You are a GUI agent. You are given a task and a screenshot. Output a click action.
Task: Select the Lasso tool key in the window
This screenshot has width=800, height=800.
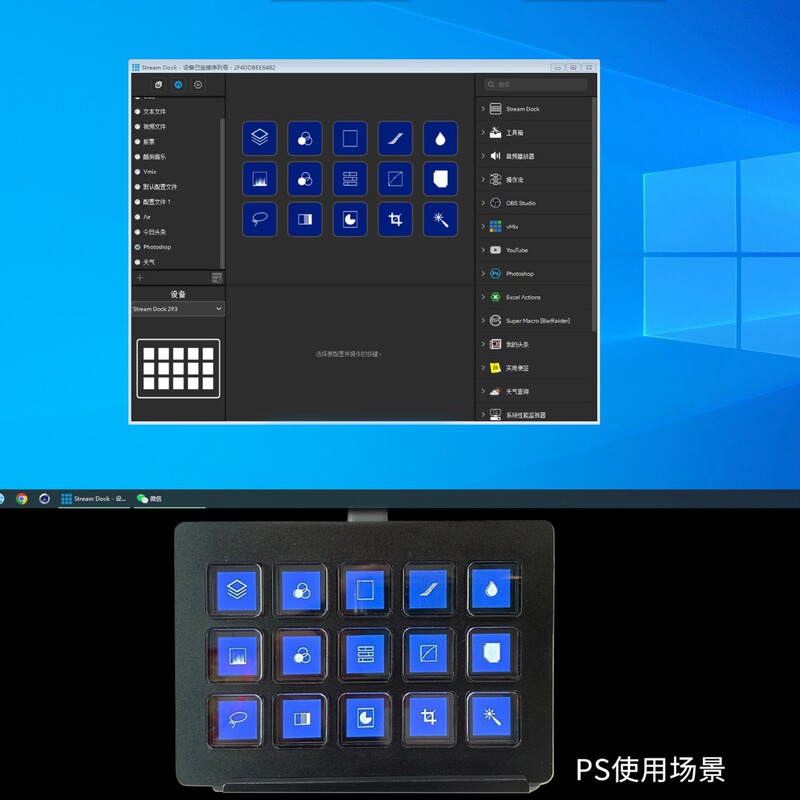[x=260, y=219]
